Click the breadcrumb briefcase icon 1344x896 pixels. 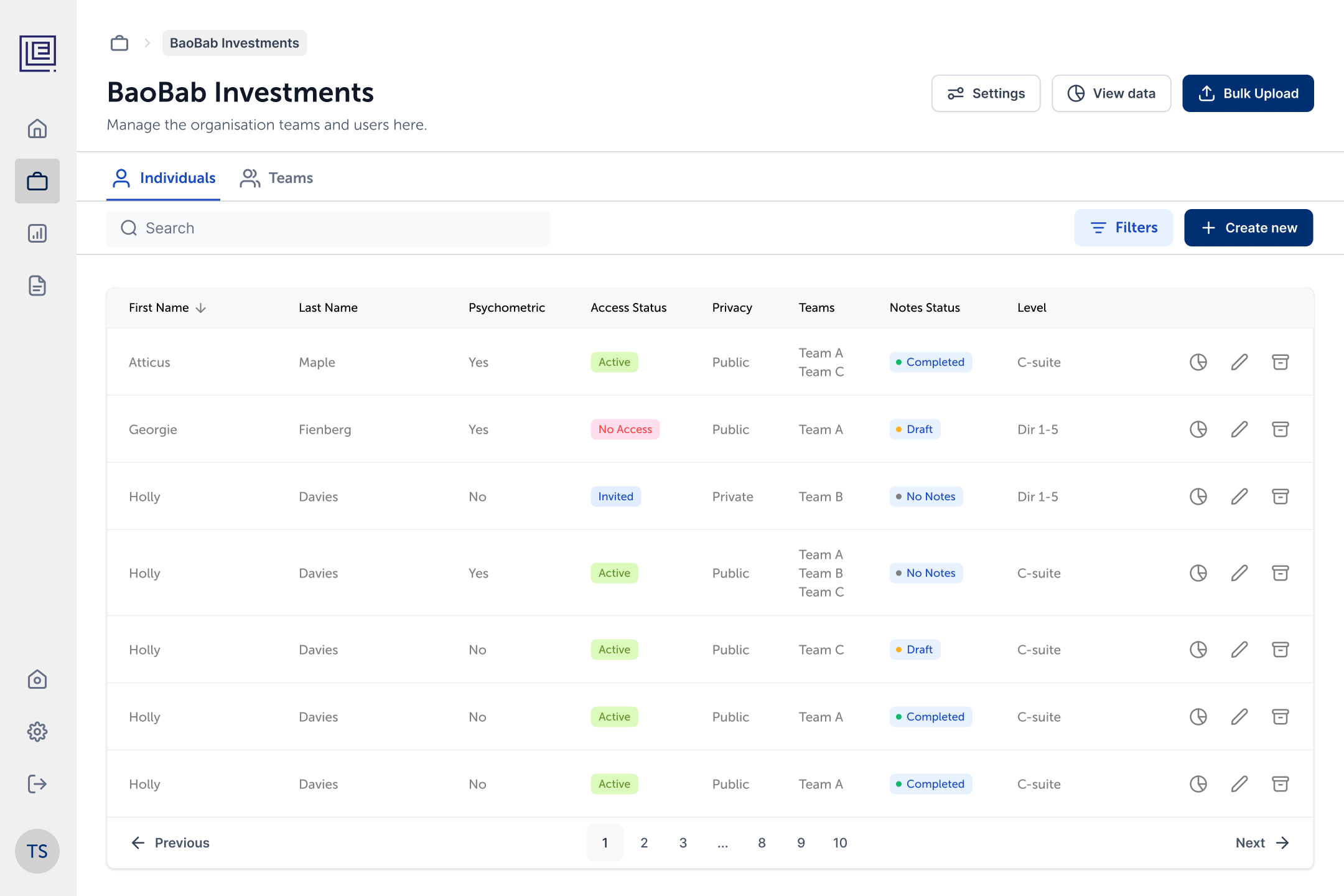[119, 43]
